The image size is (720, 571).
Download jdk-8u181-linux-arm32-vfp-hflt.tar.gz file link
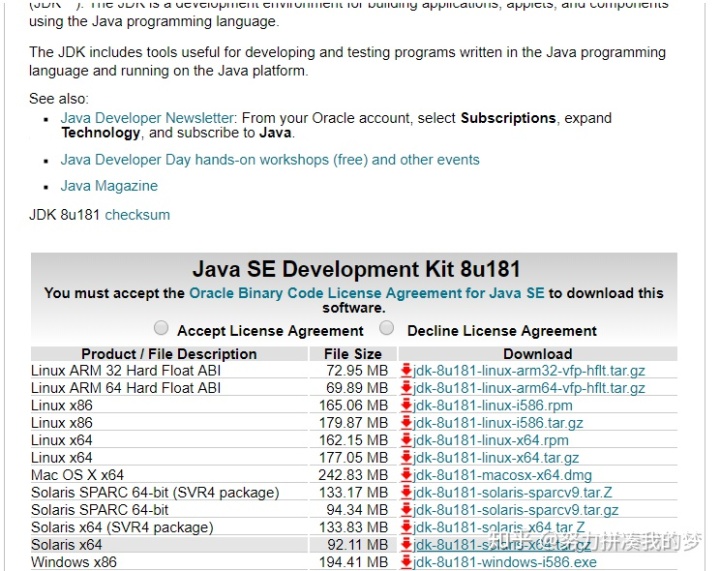coord(529,370)
